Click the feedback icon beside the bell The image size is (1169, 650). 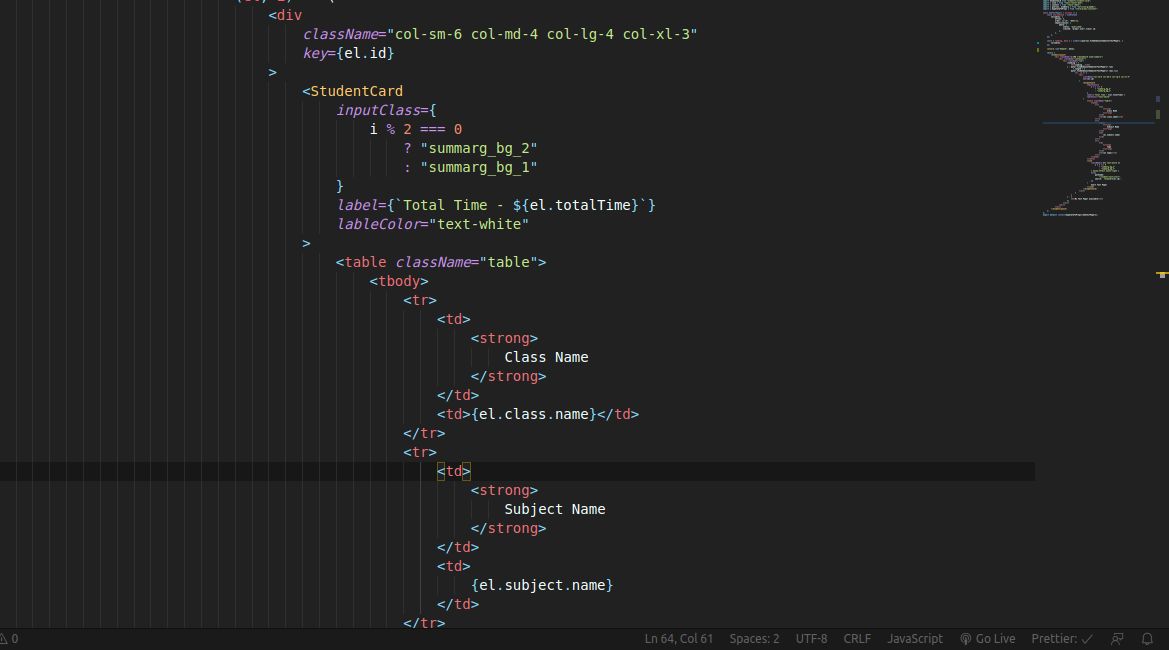1117,638
